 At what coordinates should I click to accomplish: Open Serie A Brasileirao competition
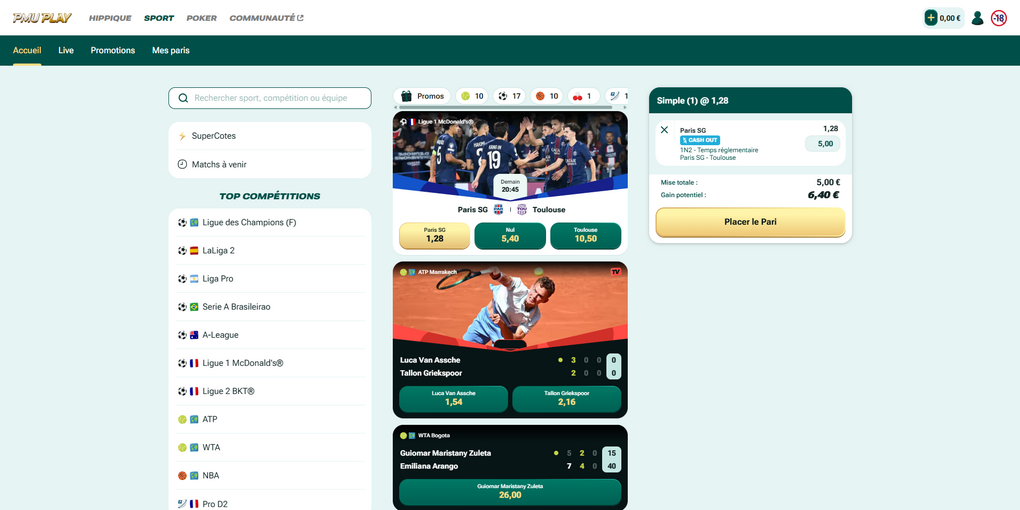tap(270, 307)
